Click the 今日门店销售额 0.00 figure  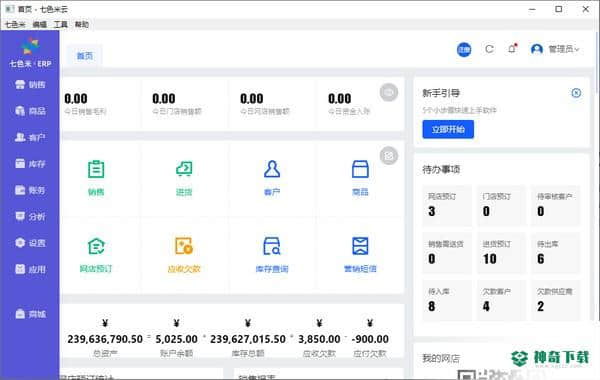click(x=164, y=99)
